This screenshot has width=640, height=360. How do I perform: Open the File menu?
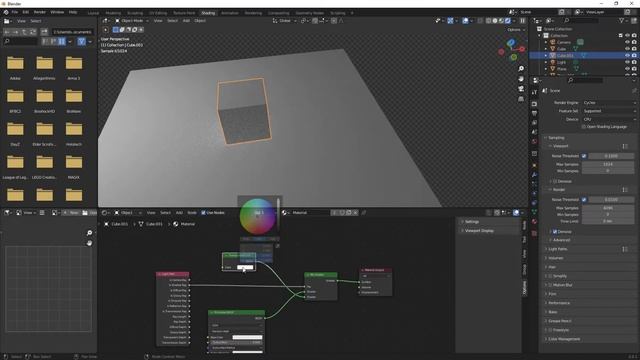[x=15, y=12]
